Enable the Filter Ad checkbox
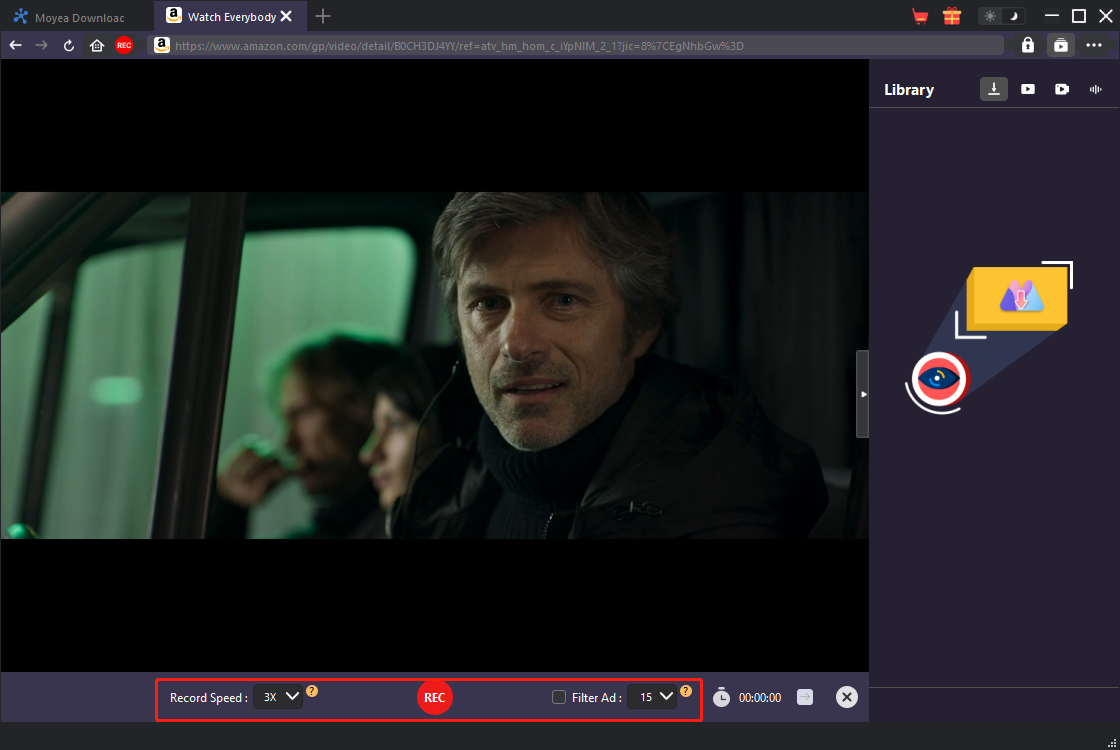The image size is (1120, 750). point(559,697)
